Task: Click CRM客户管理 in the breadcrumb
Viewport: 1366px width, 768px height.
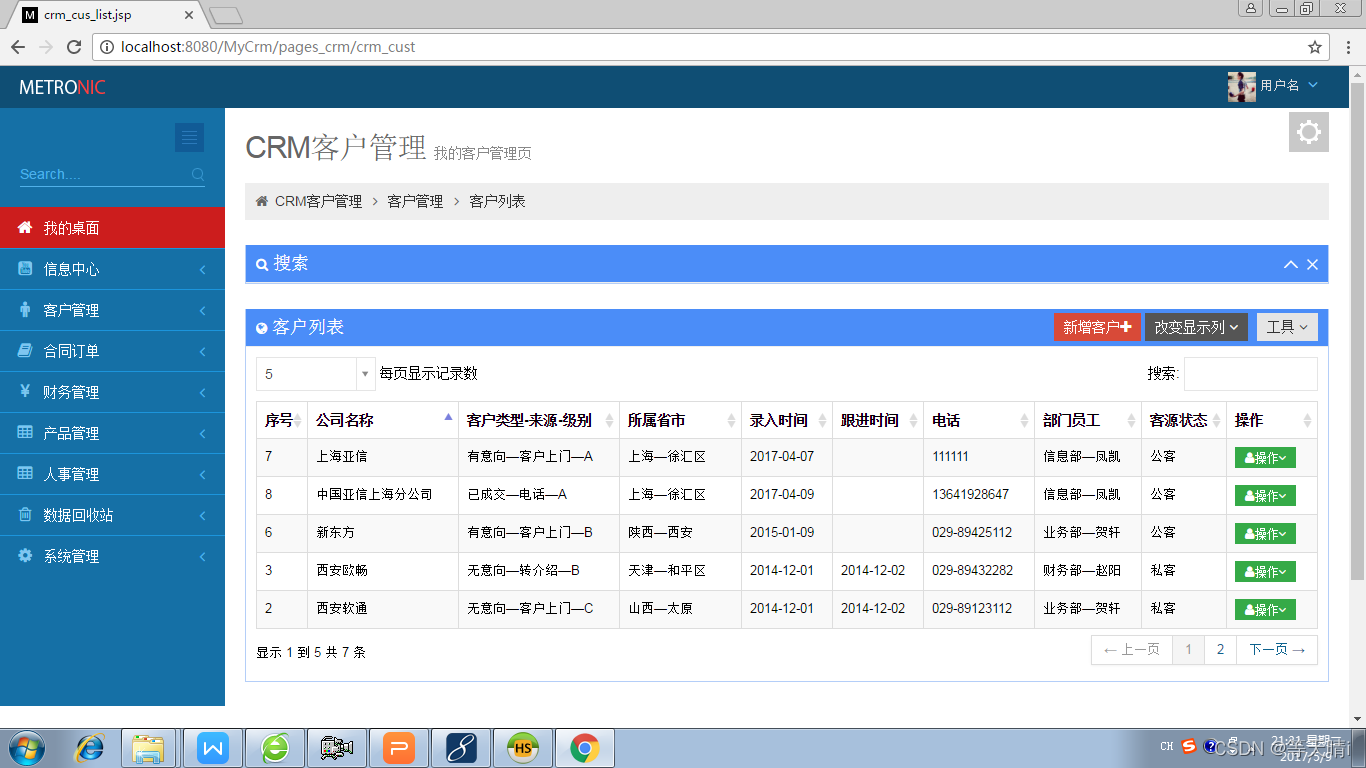Action: click(317, 200)
